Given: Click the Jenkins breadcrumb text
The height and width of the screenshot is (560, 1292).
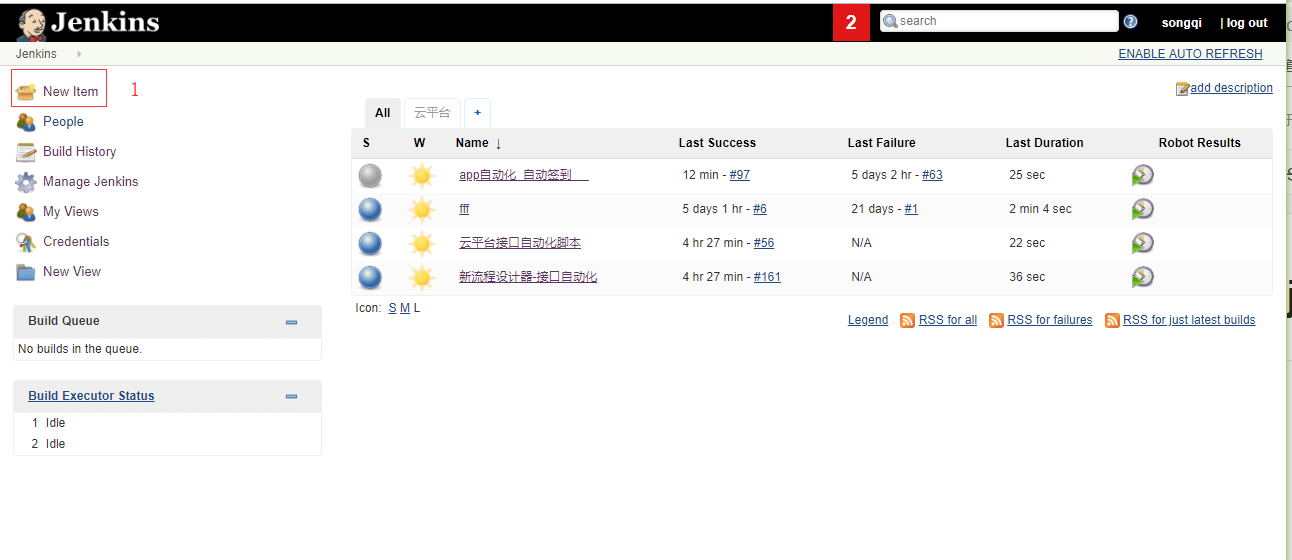Looking at the screenshot, I should tap(36, 54).
